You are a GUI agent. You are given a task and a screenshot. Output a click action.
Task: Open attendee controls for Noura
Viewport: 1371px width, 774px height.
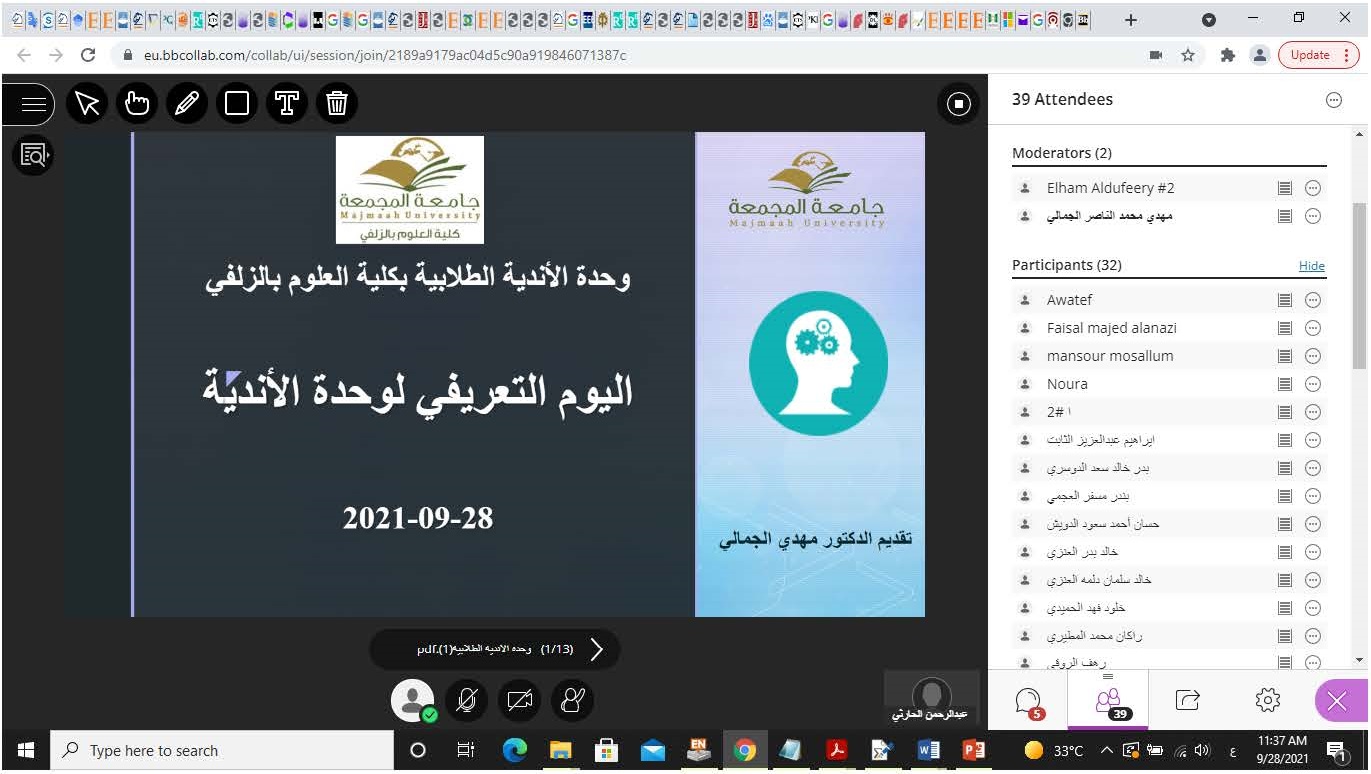pyautogui.click(x=1313, y=384)
